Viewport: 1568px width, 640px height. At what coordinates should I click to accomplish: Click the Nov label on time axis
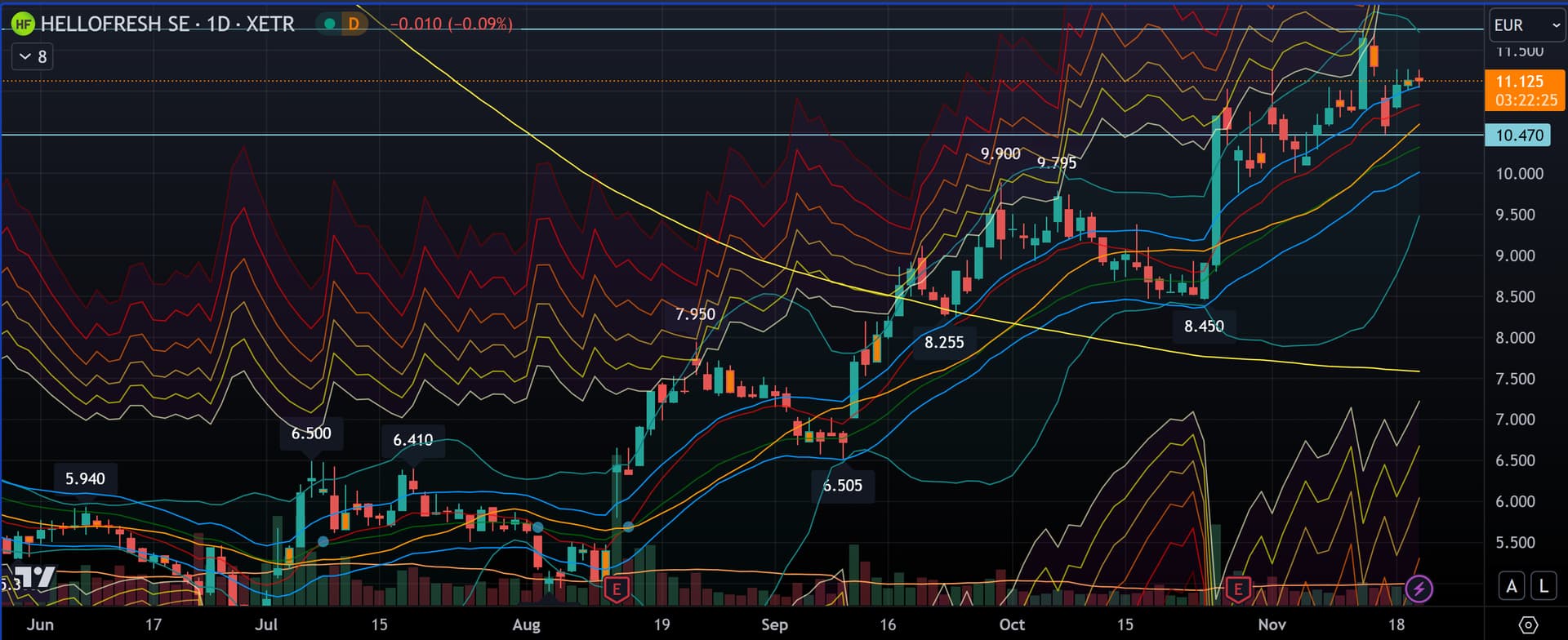1272,624
